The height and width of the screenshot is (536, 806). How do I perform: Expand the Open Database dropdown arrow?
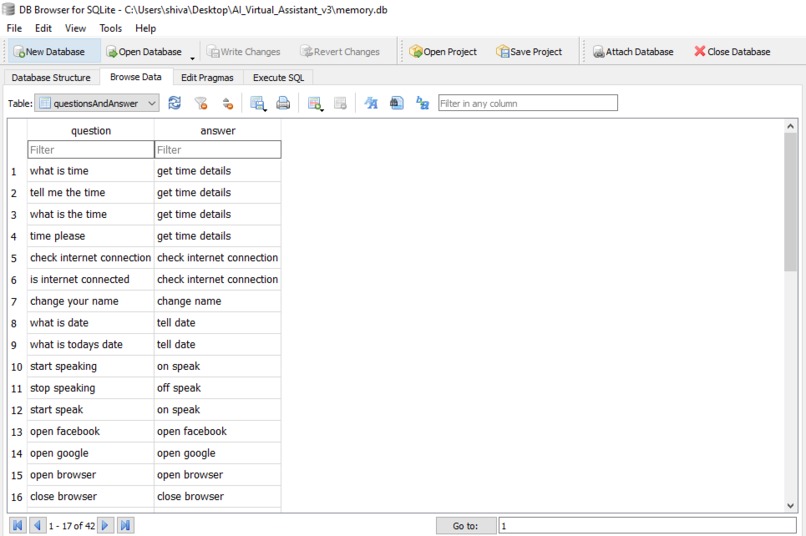point(193,57)
